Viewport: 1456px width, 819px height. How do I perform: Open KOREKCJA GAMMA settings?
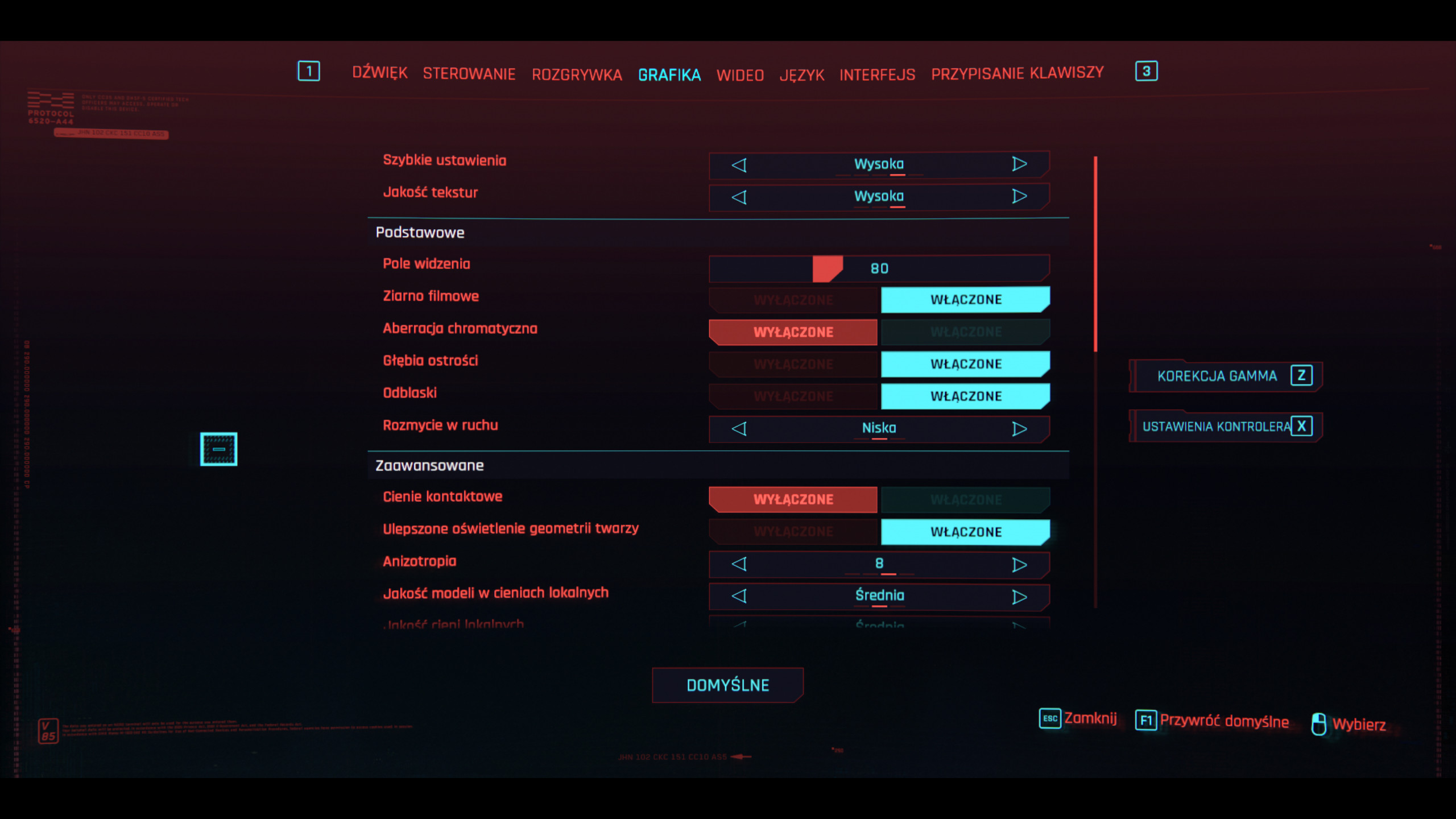pos(1224,375)
